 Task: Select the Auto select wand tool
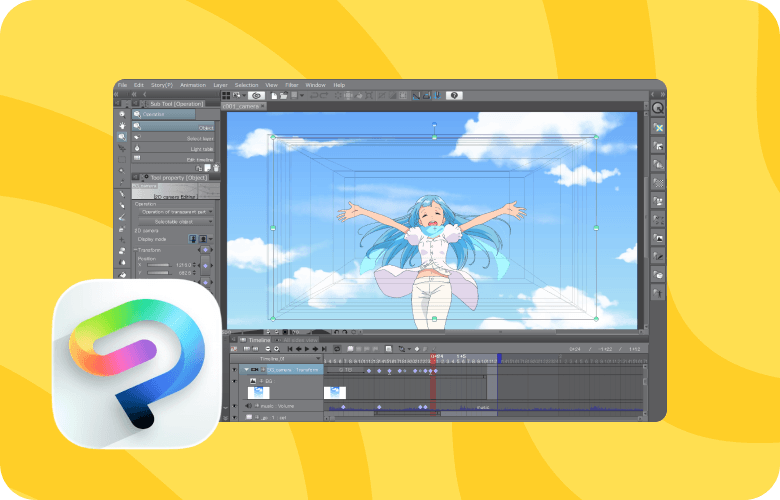pos(122,171)
